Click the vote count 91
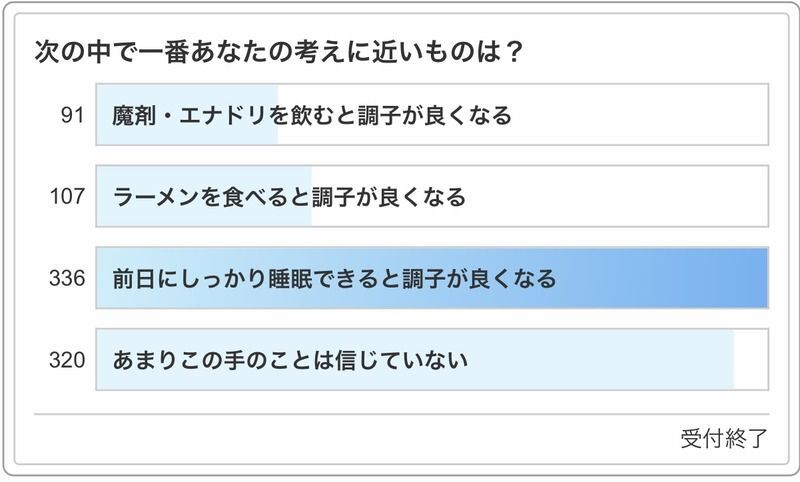This screenshot has width=800, height=482. click(71, 116)
